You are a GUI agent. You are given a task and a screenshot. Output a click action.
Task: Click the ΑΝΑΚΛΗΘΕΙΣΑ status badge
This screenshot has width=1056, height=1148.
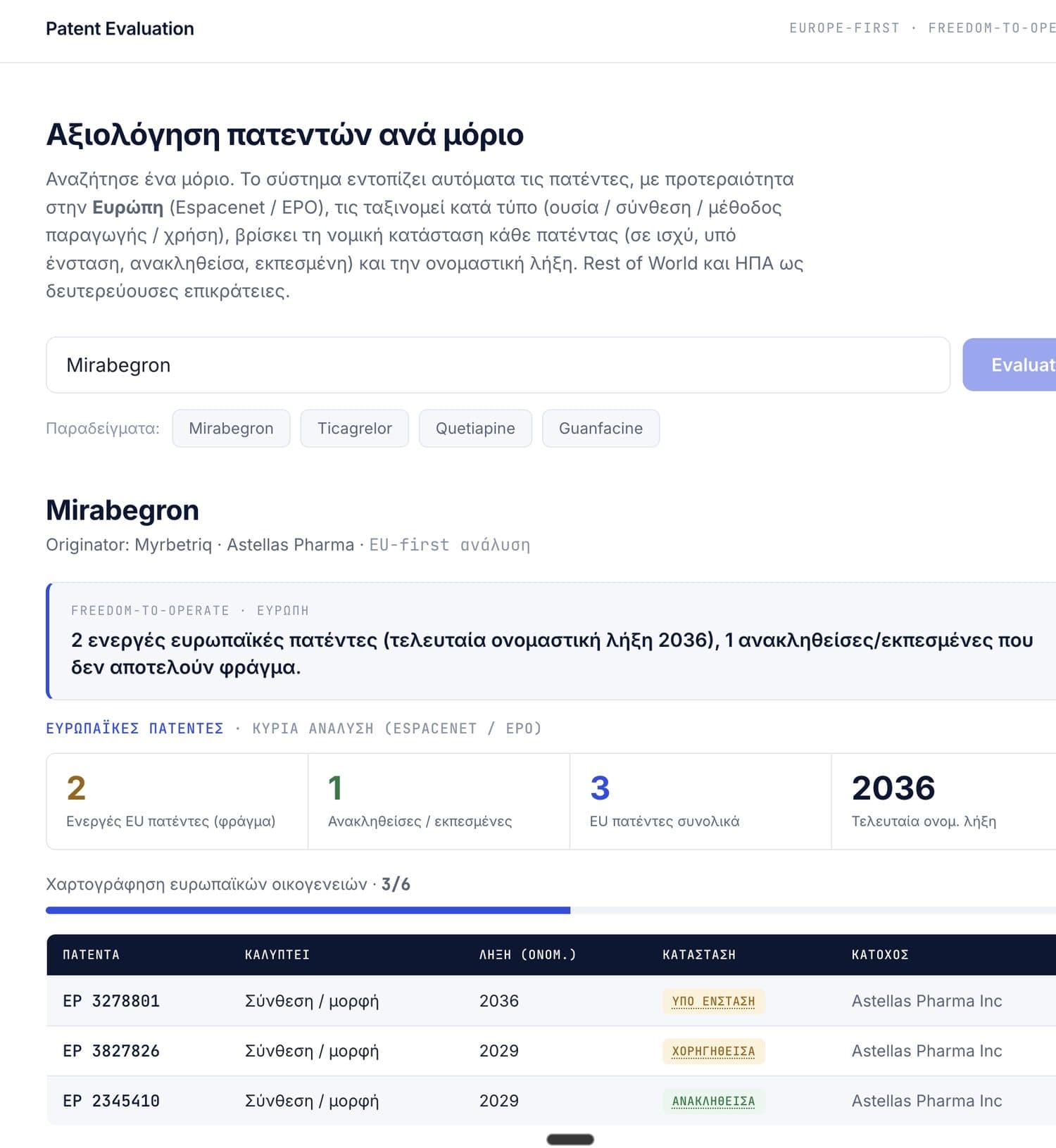pos(713,1101)
